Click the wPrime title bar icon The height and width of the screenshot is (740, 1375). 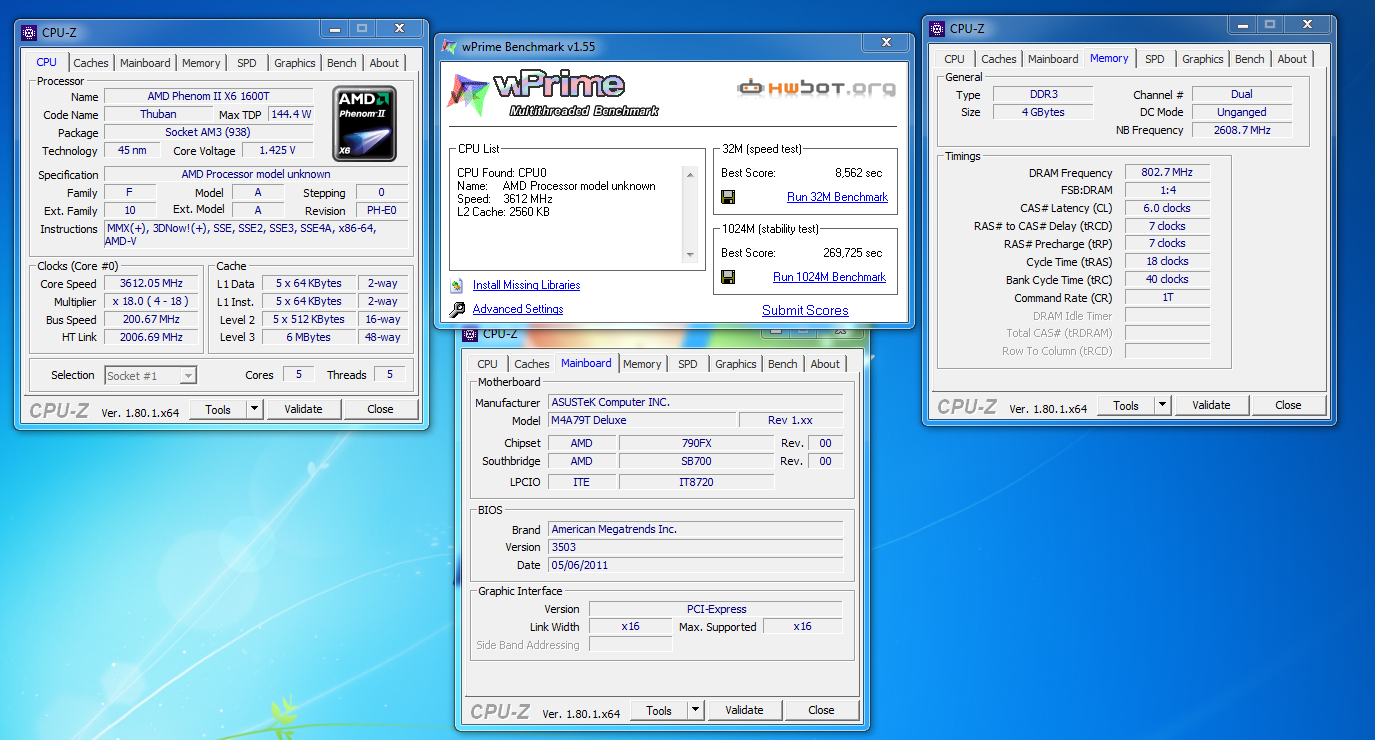click(x=450, y=47)
